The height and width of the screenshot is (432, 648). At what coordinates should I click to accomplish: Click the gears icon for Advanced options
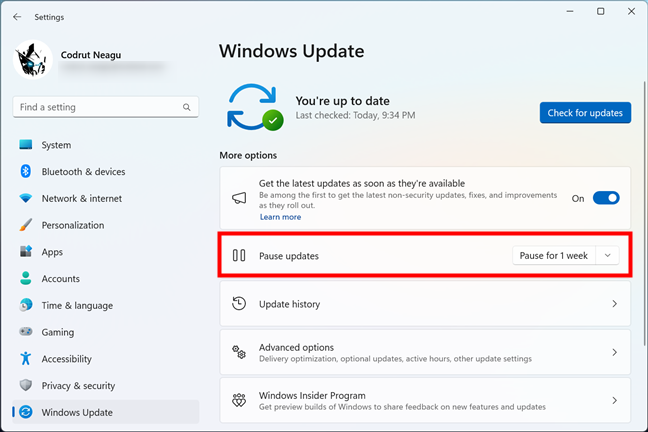click(239, 352)
